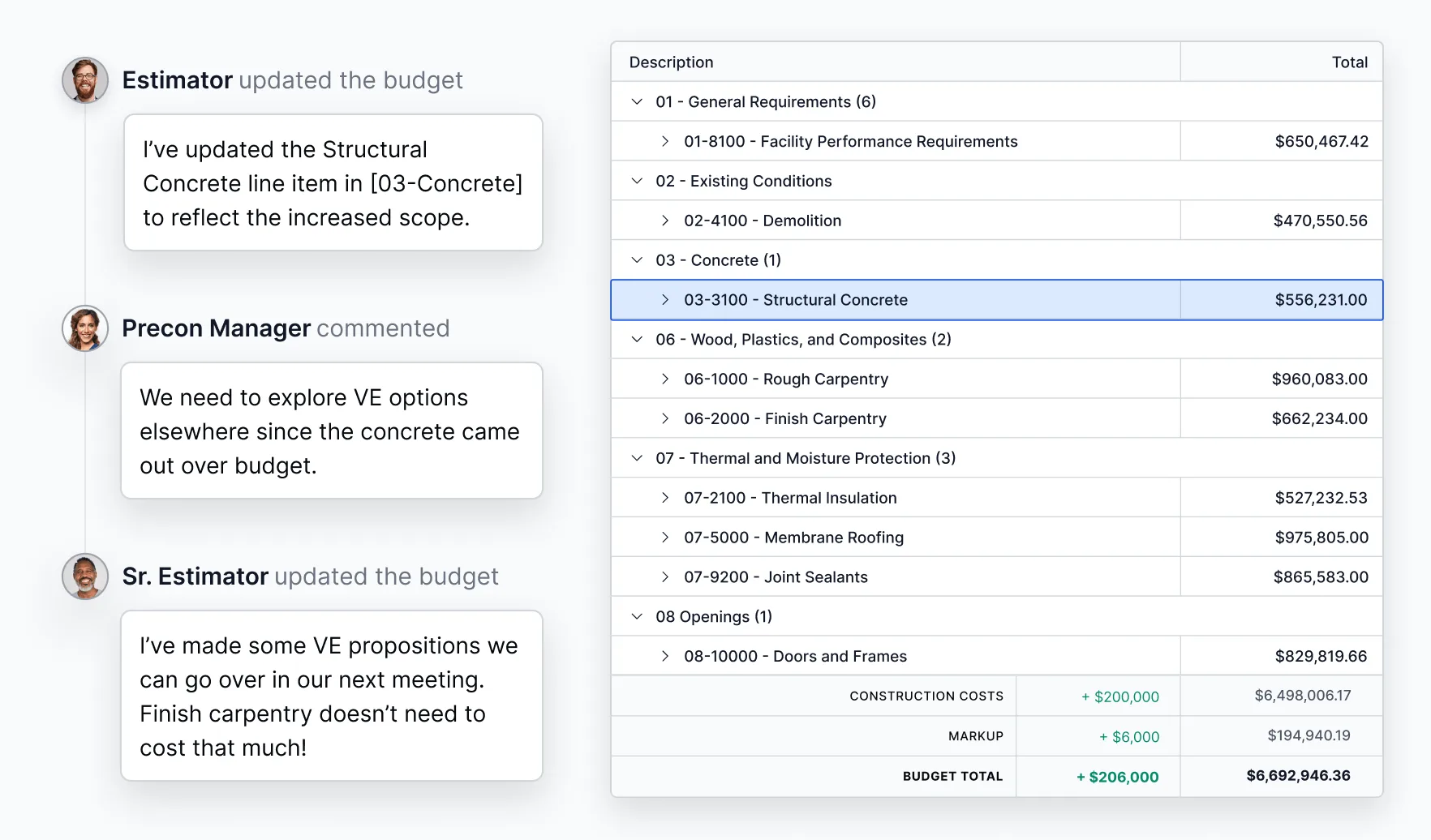Collapse the 01 - General Requirements section
The height and width of the screenshot is (840, 1431).
(x=636, y=101)
